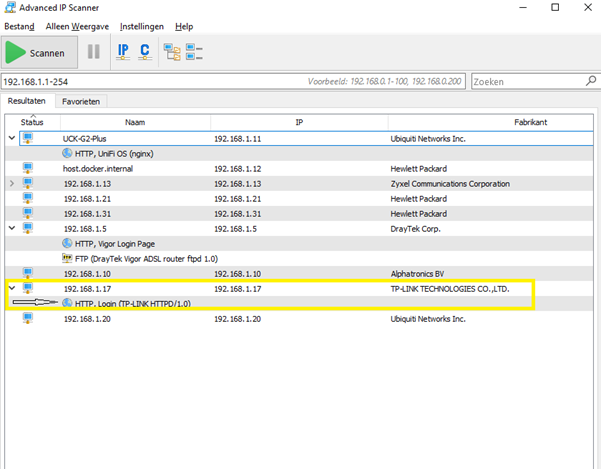Screen dimensions: 601x469
Task: Click the Alphatronics BV manufacturer cell
Action: [x=417, y=274]
